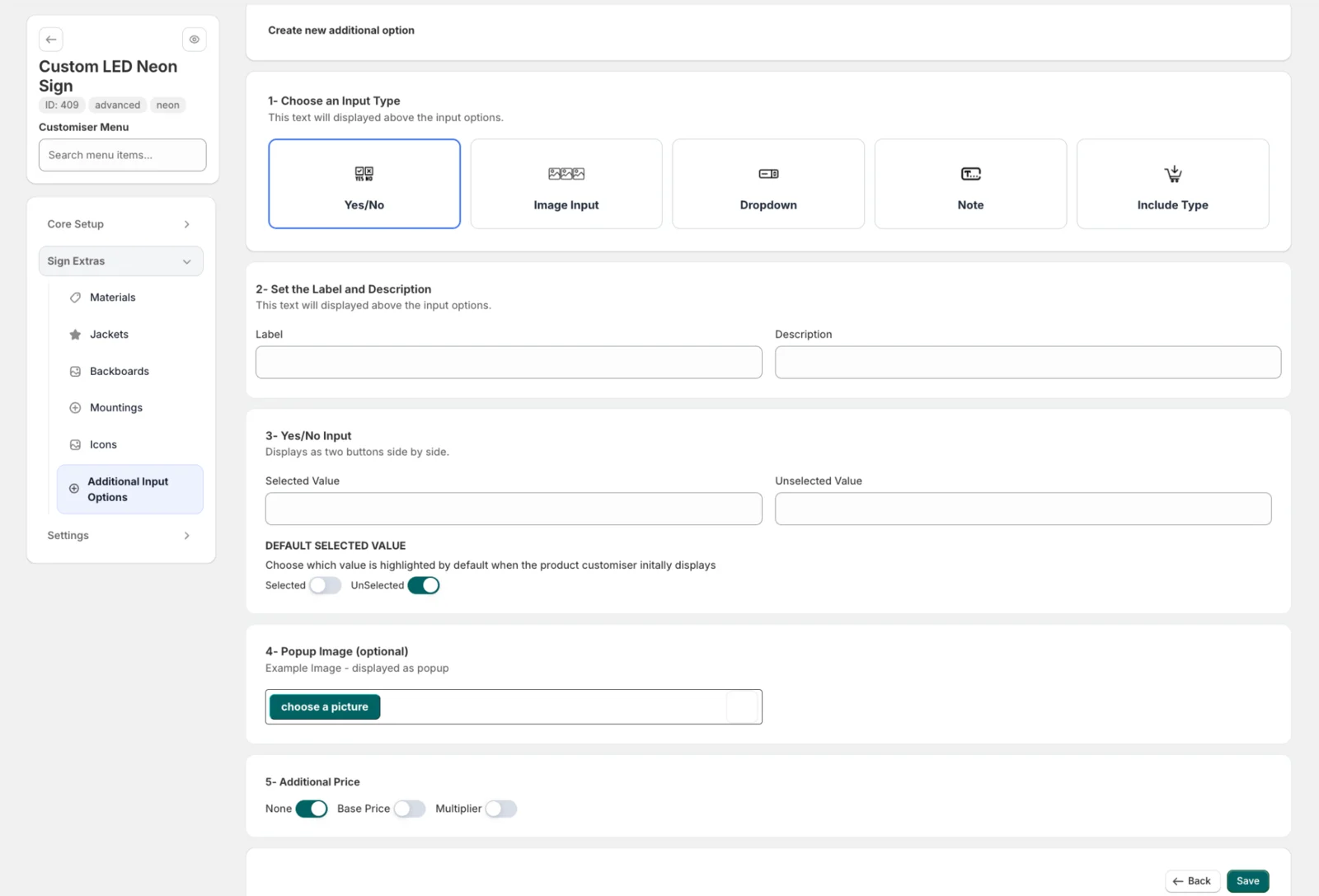Select the Image Input type card

click(566, 184)
